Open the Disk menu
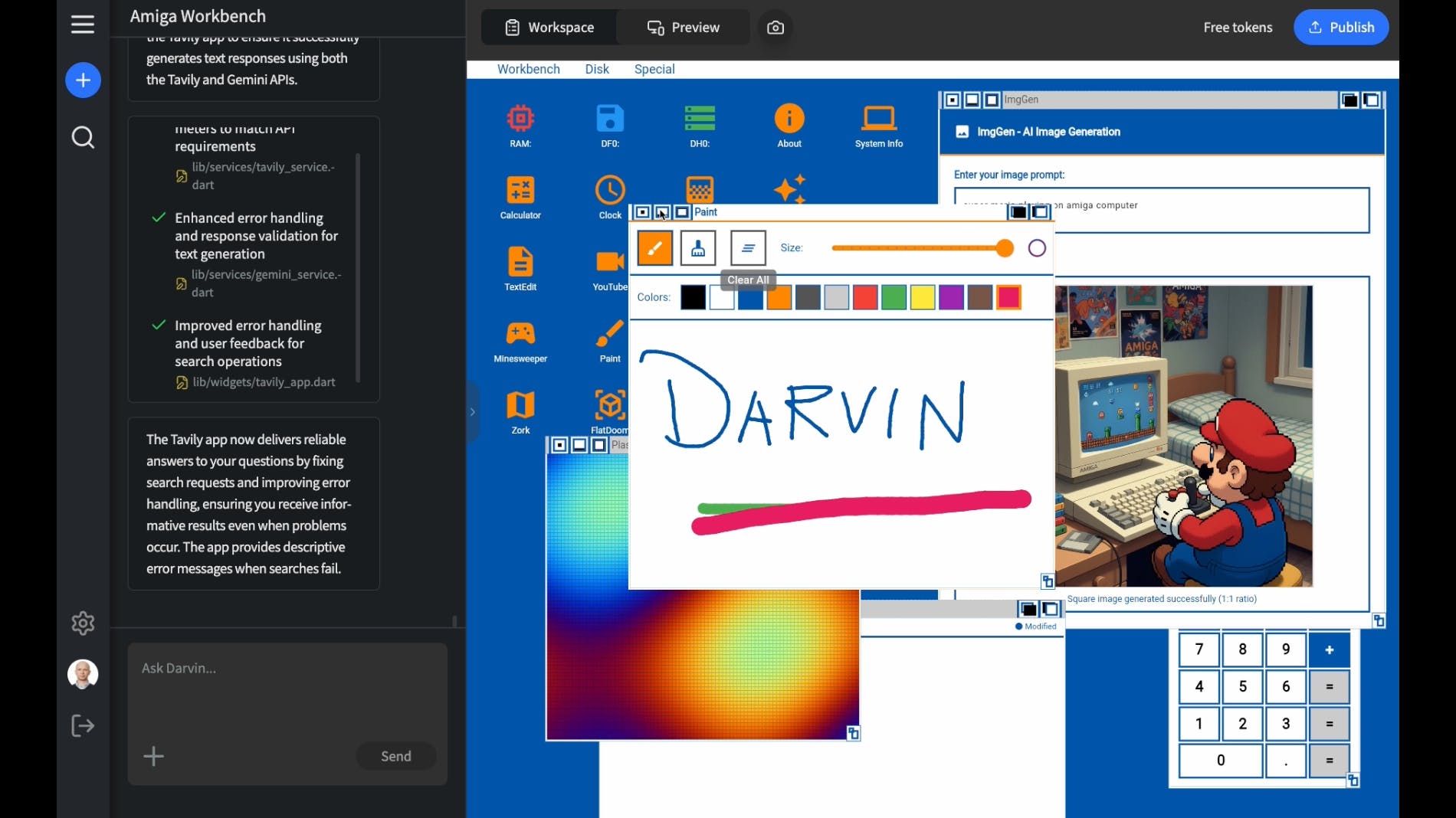This screenshot has height=818, width=1456. click(x=597, y=69)
